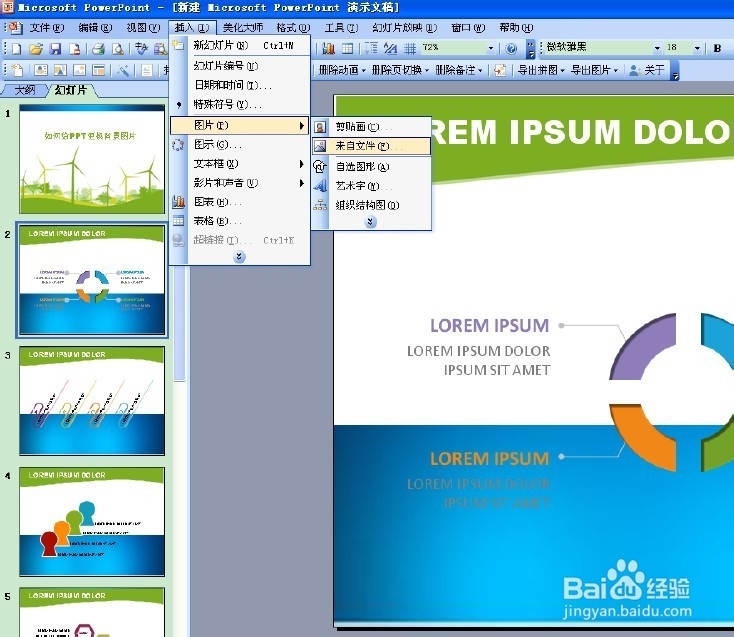
Task: Open the 工具 menu
Action: tap(341, 28)
